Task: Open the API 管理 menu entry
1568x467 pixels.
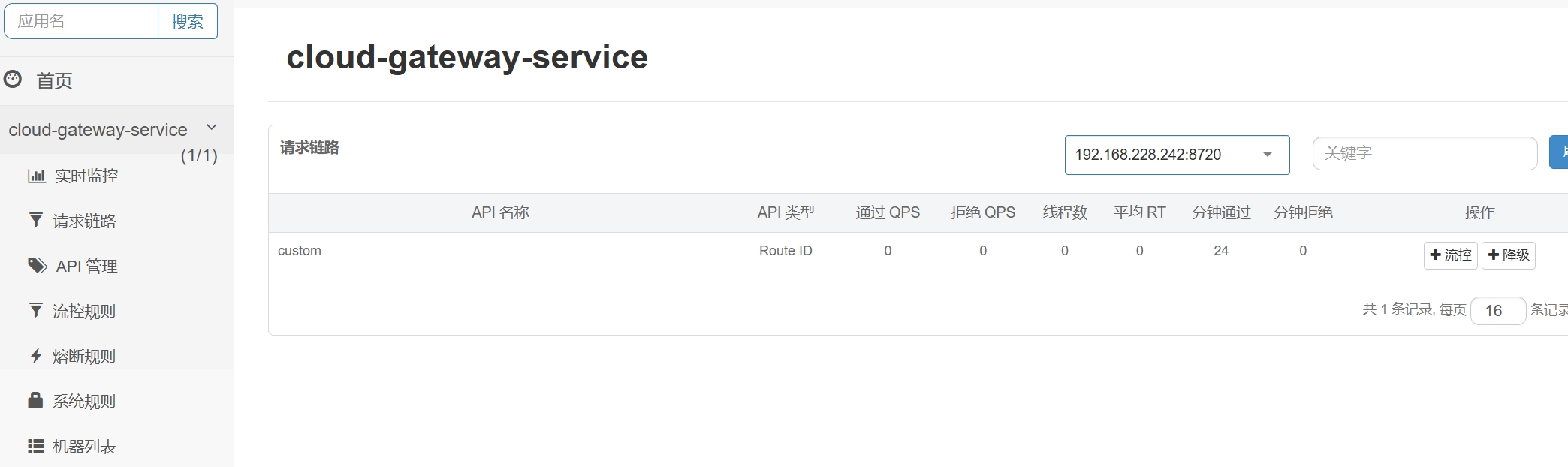Action: [86, 267]
